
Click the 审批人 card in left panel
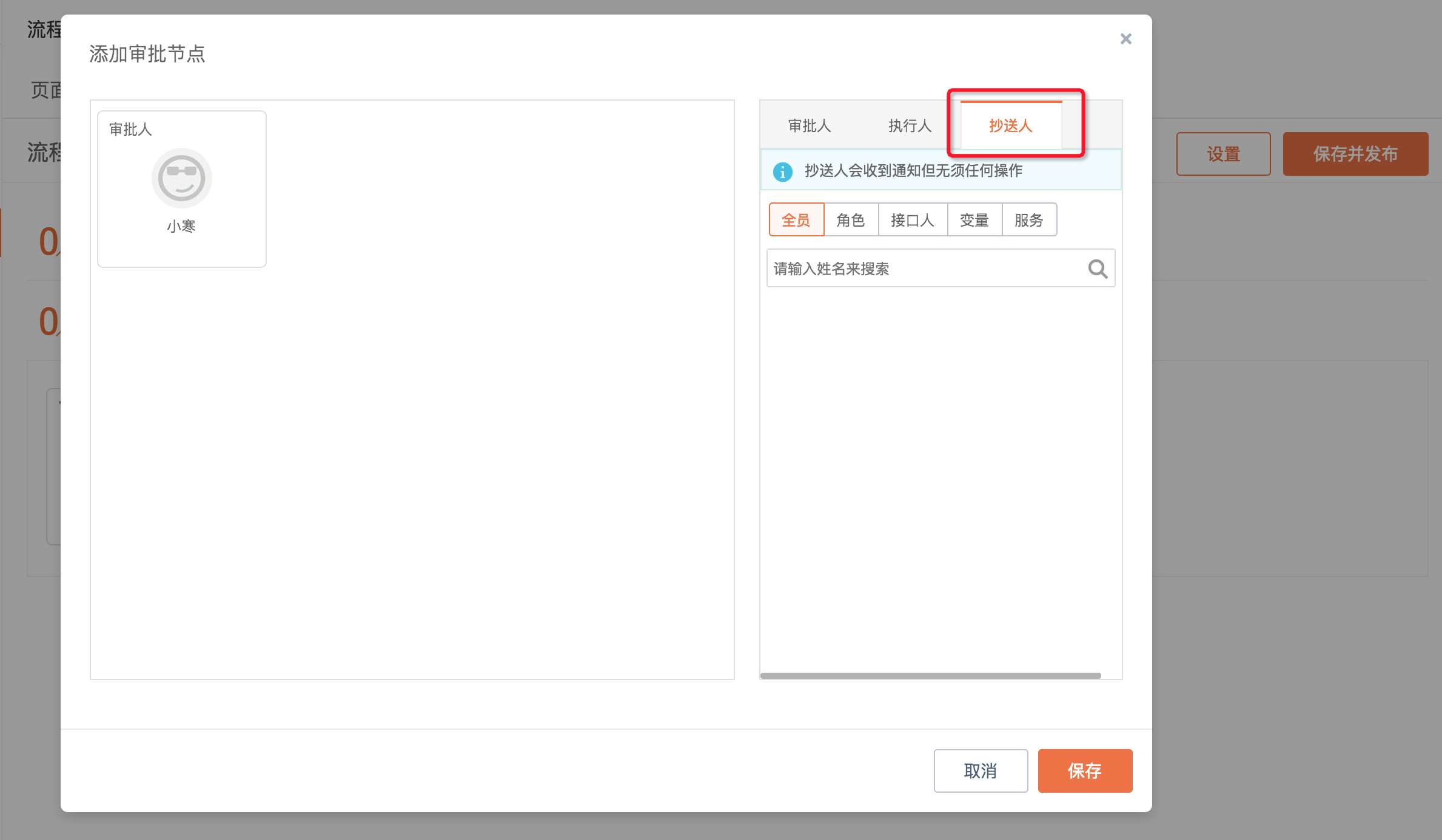181,188
